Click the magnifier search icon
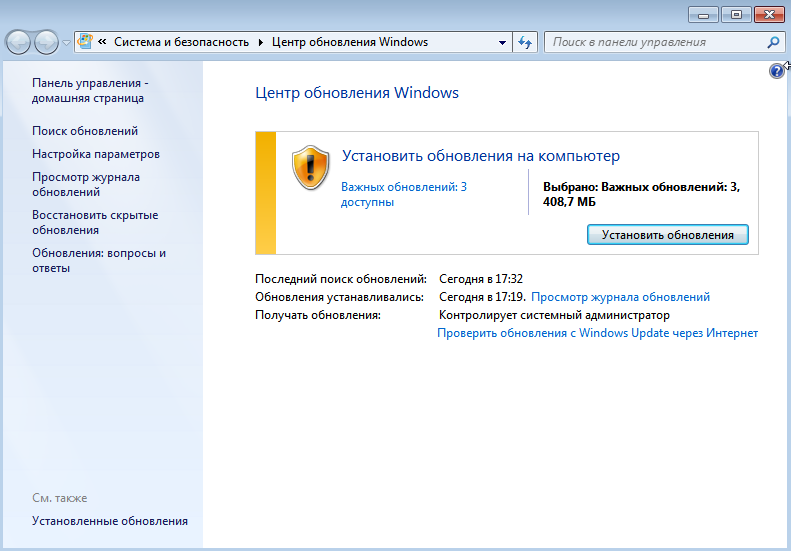Viewport: 791px width, 551px height. [x=773, y=42]
